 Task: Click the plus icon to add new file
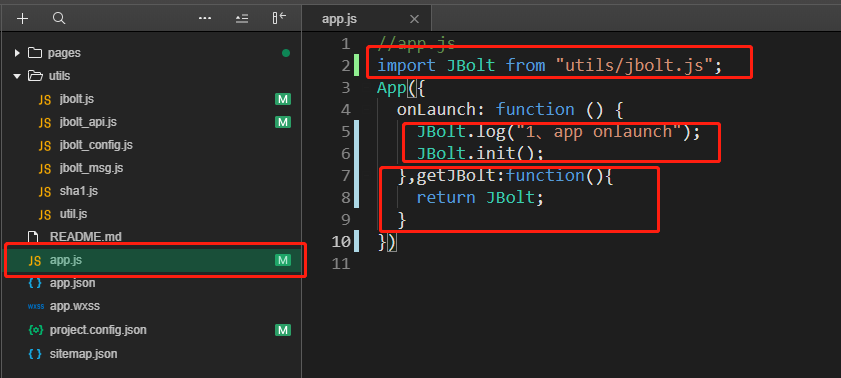click(x=22, y=19)
